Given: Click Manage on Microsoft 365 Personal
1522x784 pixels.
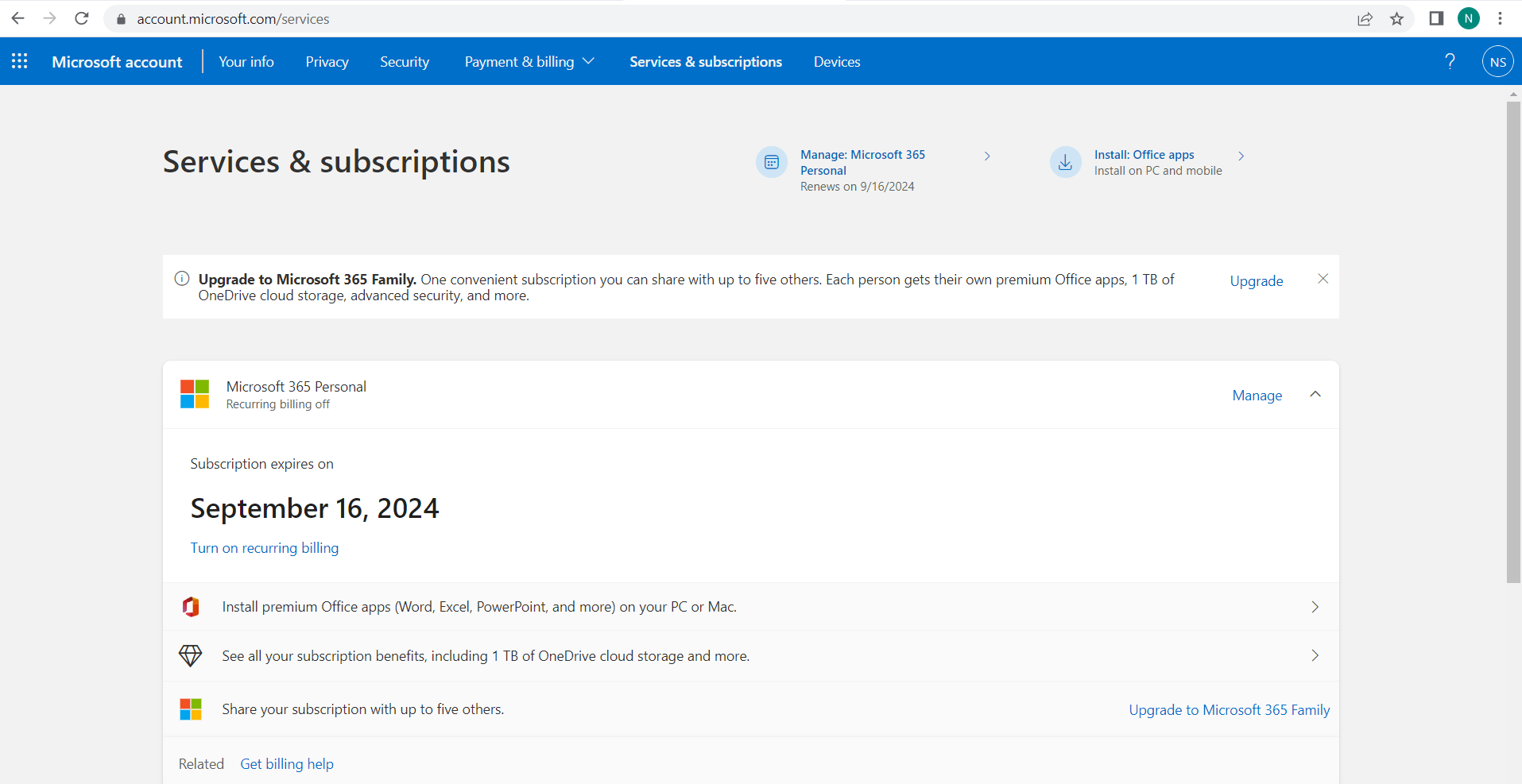Looking at the screenshot, I should click(x=1257, y=395).
